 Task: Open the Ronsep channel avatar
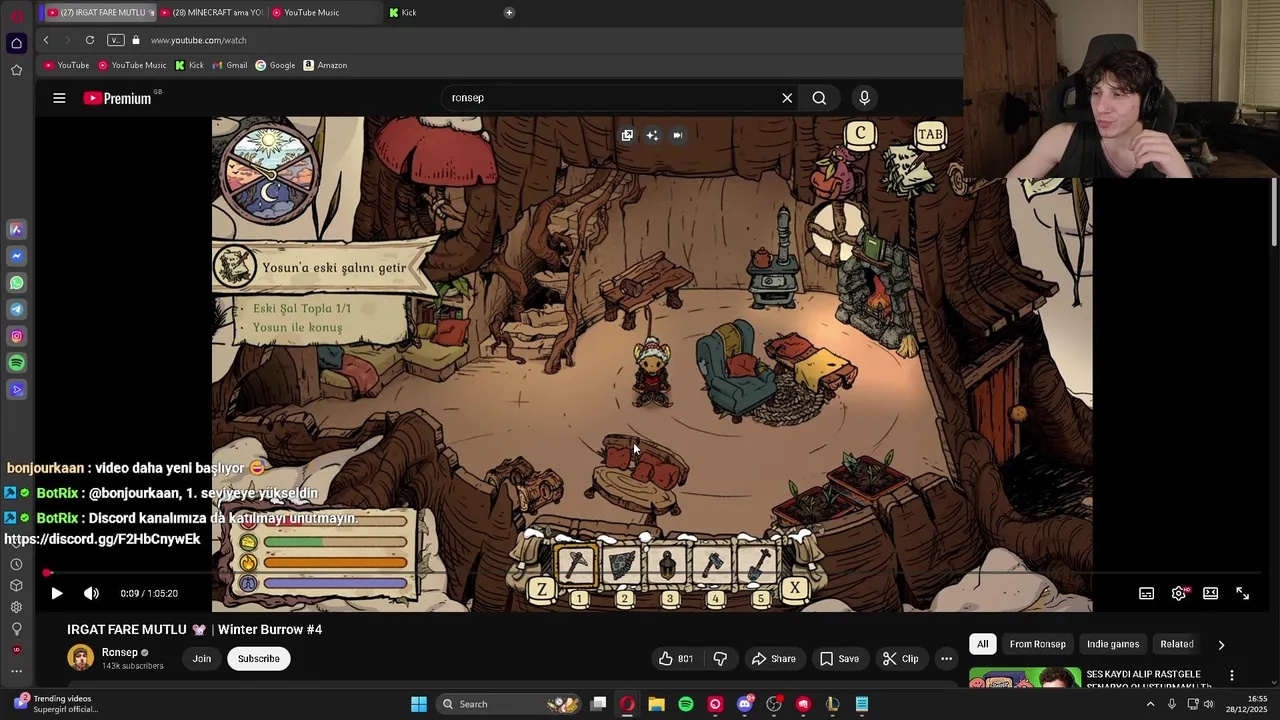80,657
